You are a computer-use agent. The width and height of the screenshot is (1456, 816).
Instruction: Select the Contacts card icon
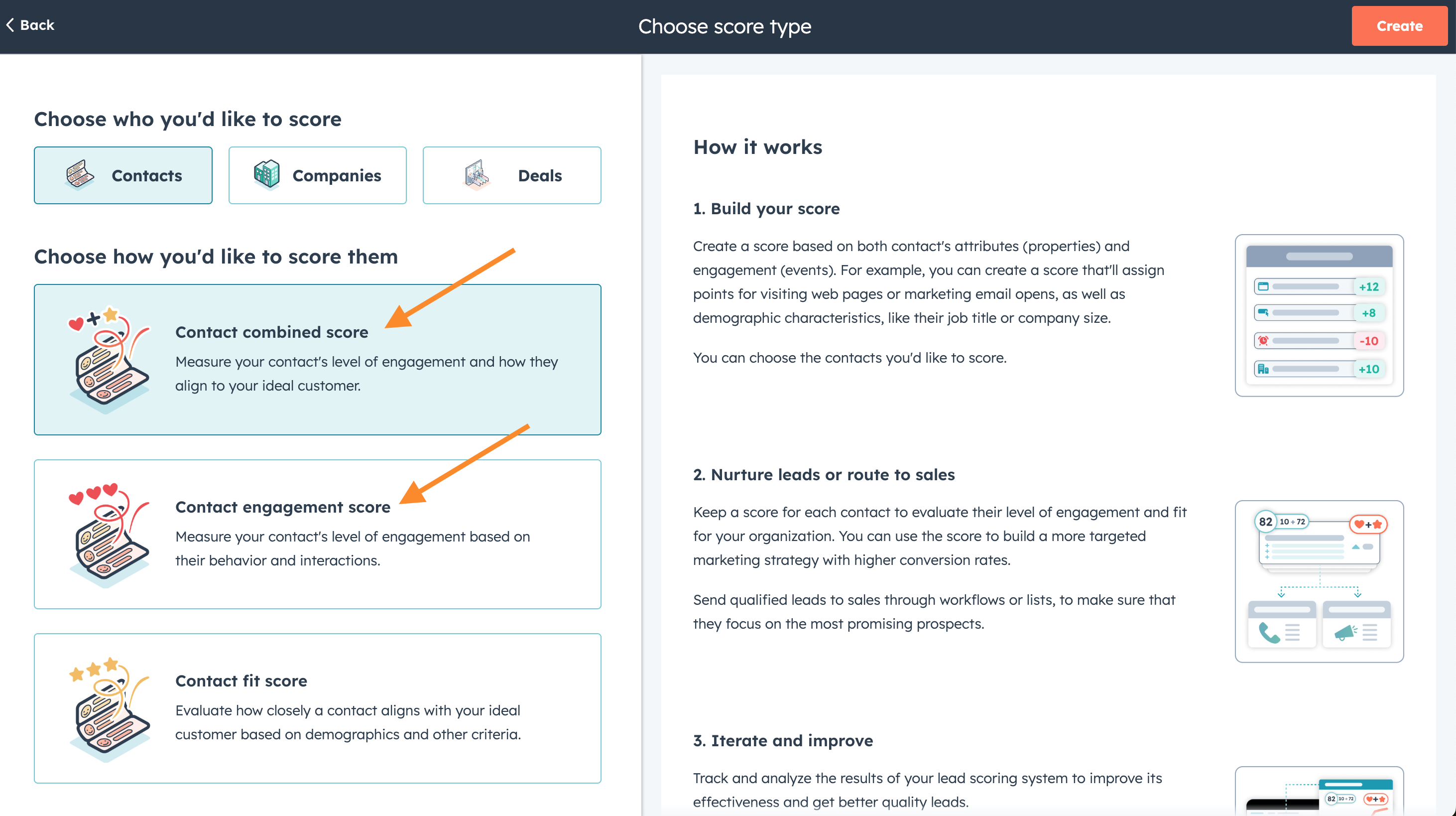point(79,175)
